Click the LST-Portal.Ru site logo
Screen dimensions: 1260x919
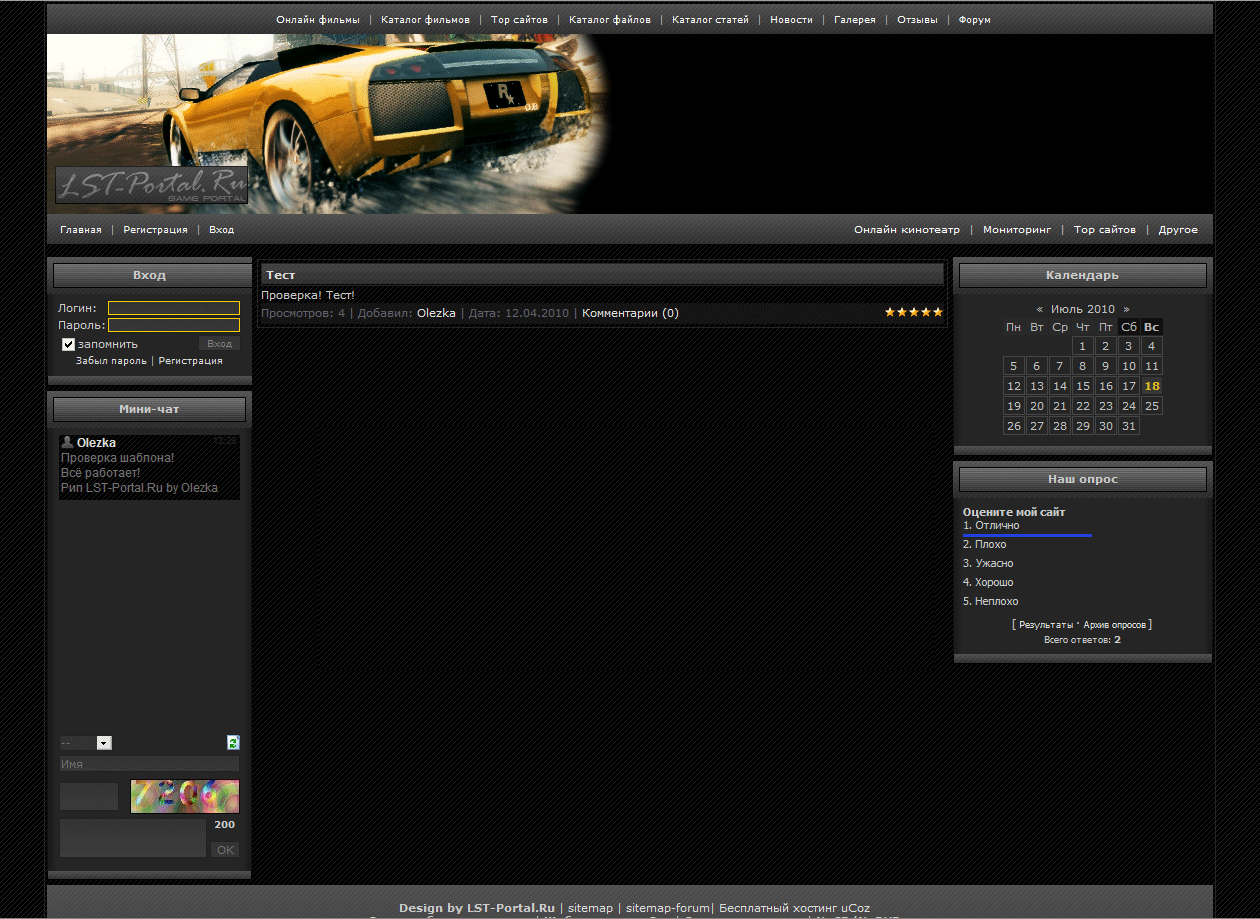click(151, 185)
